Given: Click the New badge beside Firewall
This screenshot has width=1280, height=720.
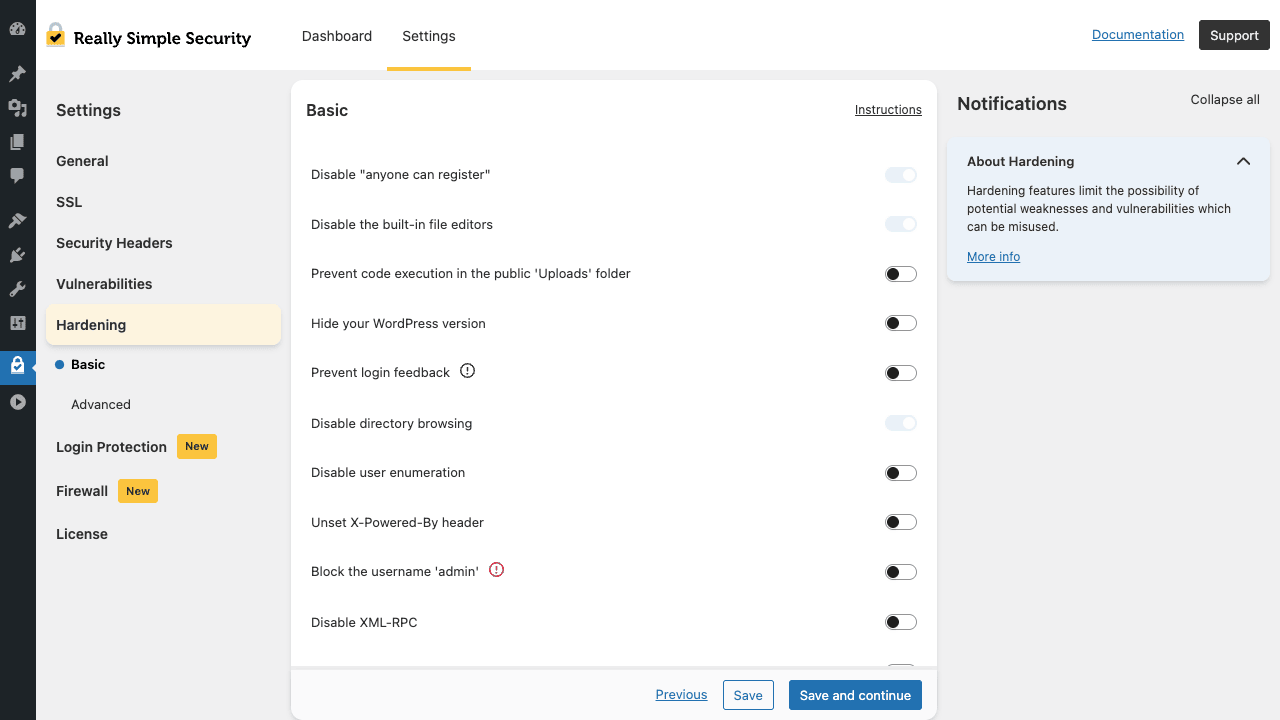Looking at the screenshot, I should pos(138,491).
